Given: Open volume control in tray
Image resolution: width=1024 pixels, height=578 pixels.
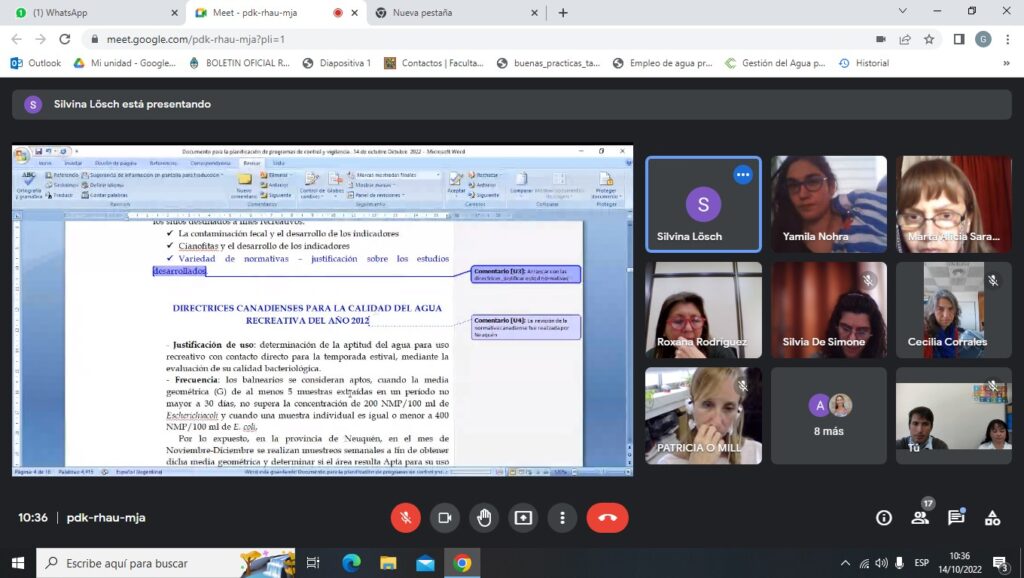Looking at the screenshot, I should (882, 563).
